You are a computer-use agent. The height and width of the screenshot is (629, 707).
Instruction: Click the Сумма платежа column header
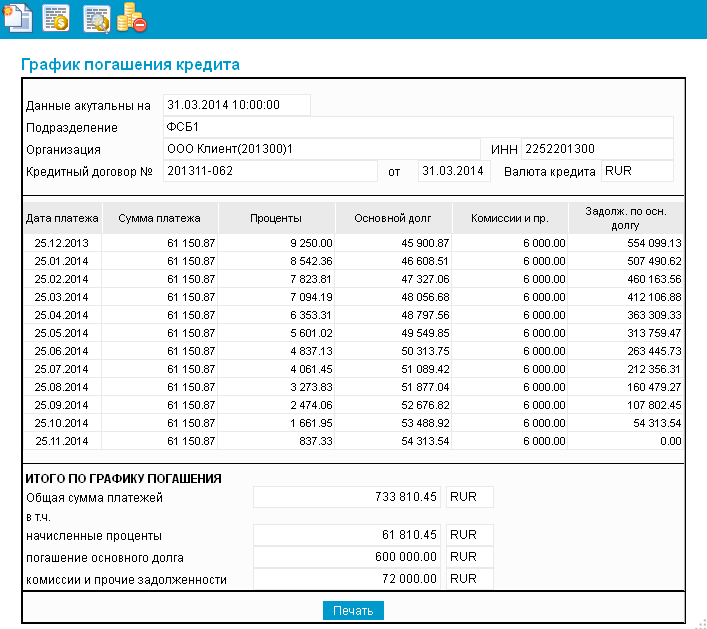pyautogui.click(x=159, y=218)
